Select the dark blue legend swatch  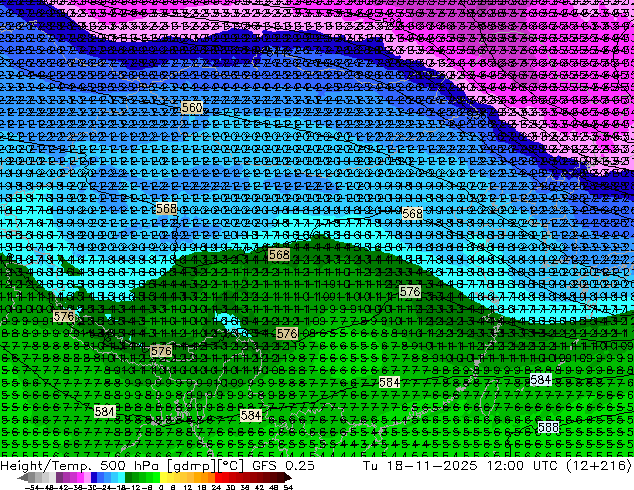click(94, 477)
